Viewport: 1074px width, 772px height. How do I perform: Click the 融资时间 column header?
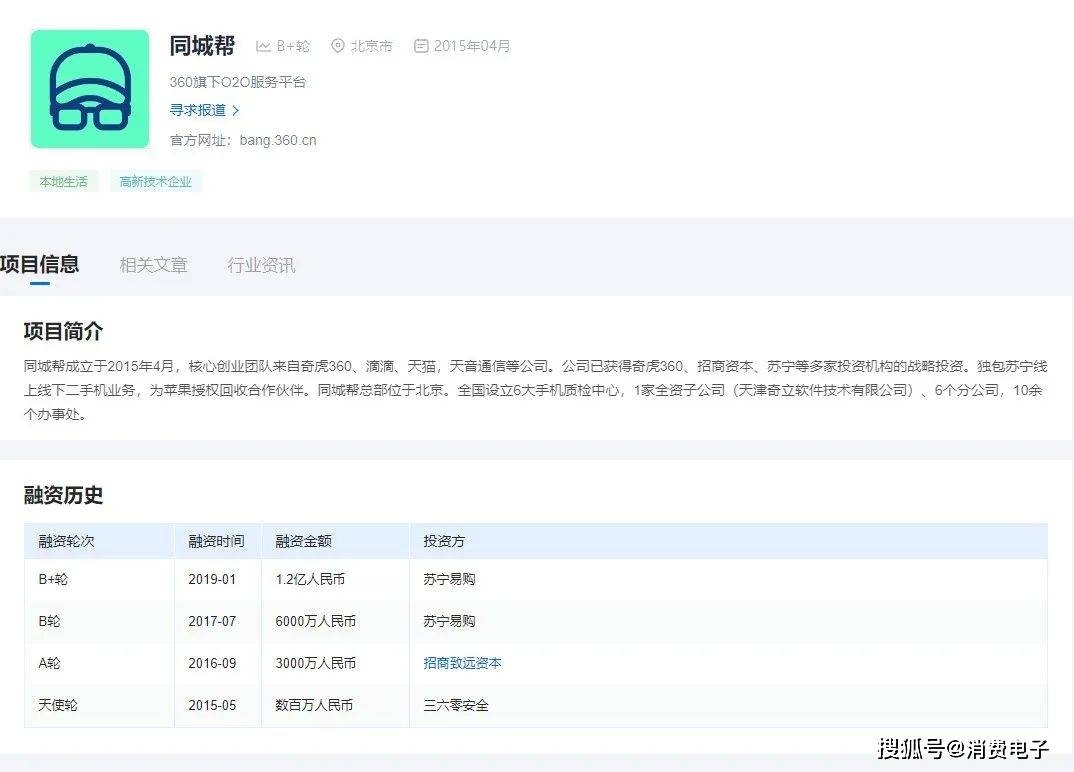(216, 541)
